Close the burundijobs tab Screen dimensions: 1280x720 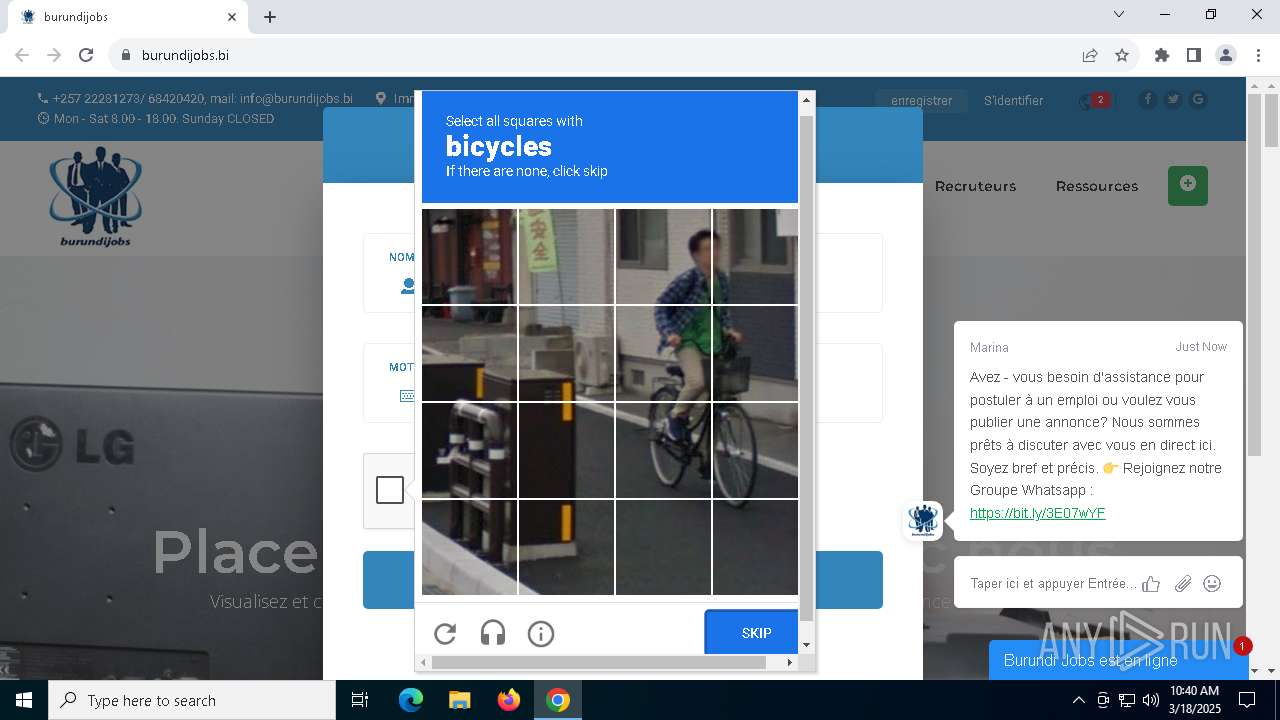tap(232, 16)
